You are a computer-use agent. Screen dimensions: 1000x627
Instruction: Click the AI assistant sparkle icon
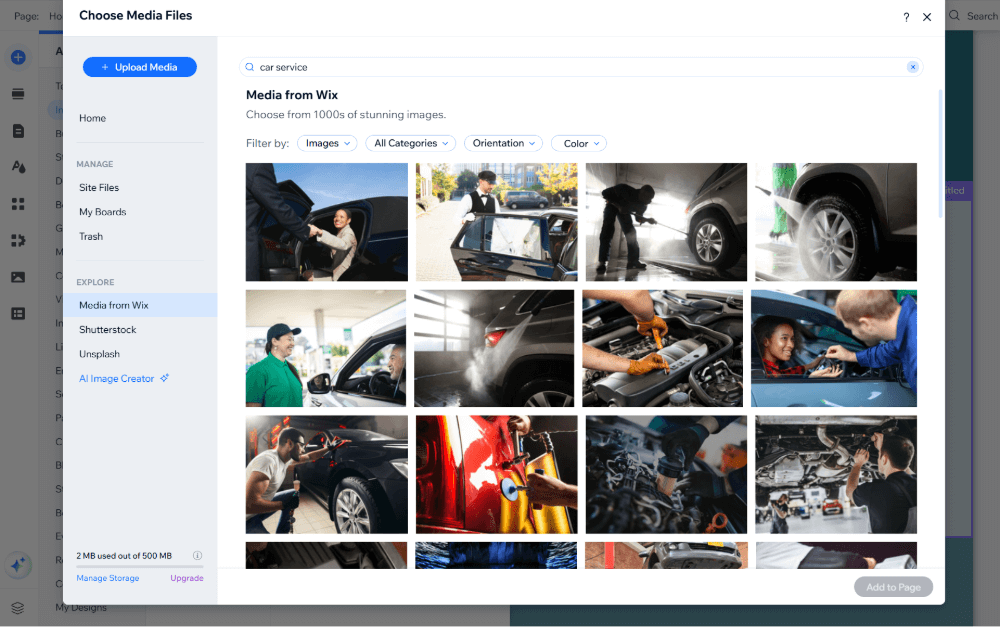[18, 564]
